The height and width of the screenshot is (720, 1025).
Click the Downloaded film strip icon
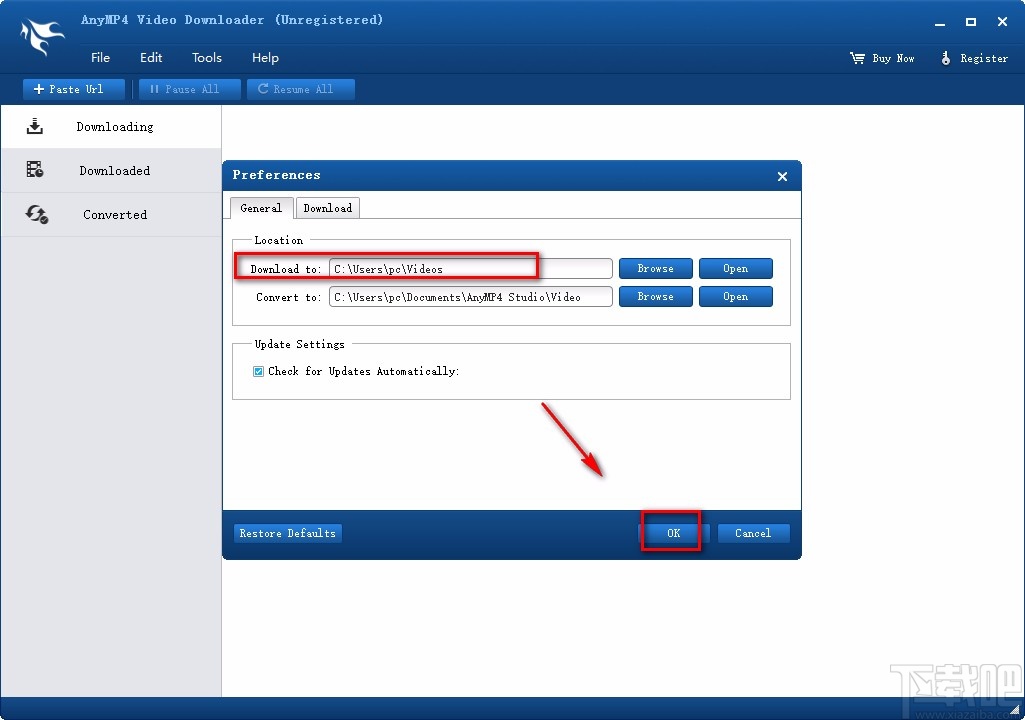35,170
